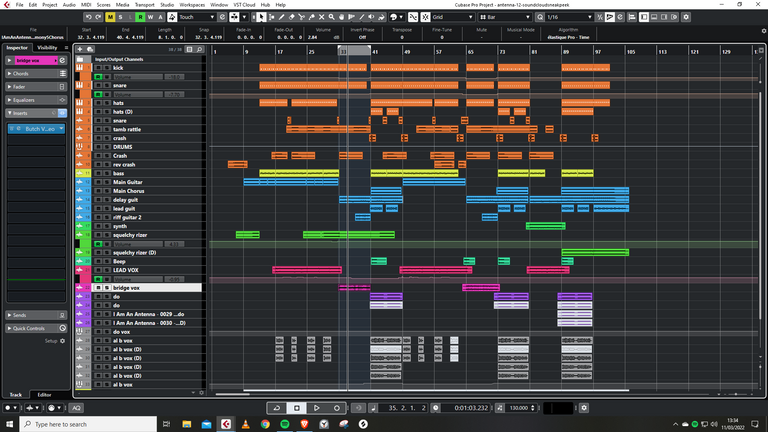Select the Line tool

(361, 17)
